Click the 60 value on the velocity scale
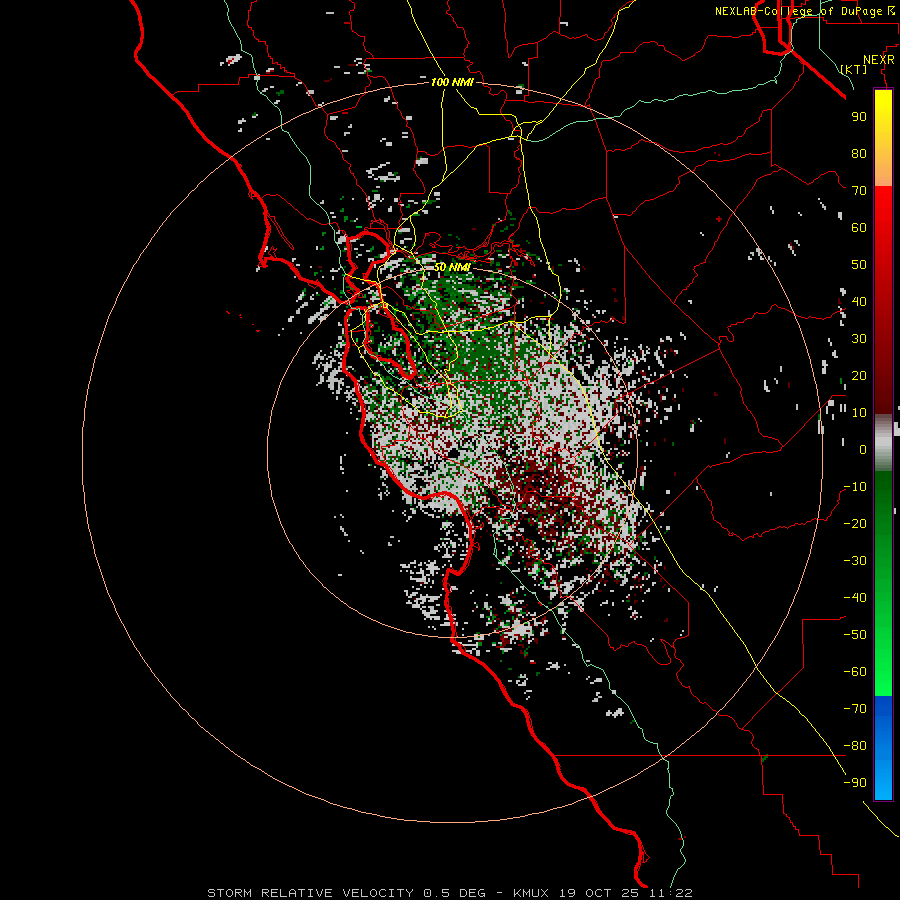 coord(859,228)
